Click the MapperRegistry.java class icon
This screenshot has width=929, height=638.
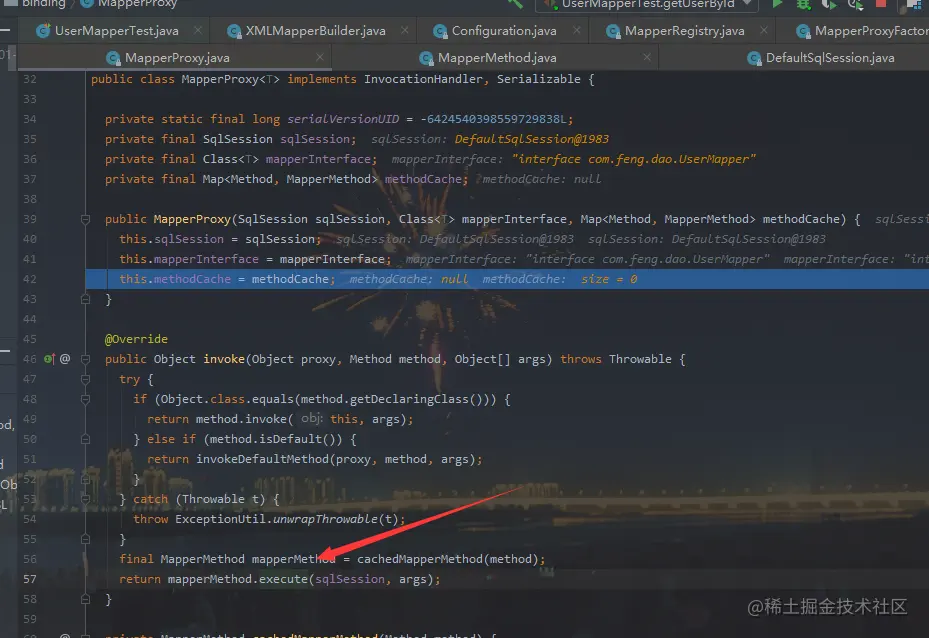pos(613,31)
